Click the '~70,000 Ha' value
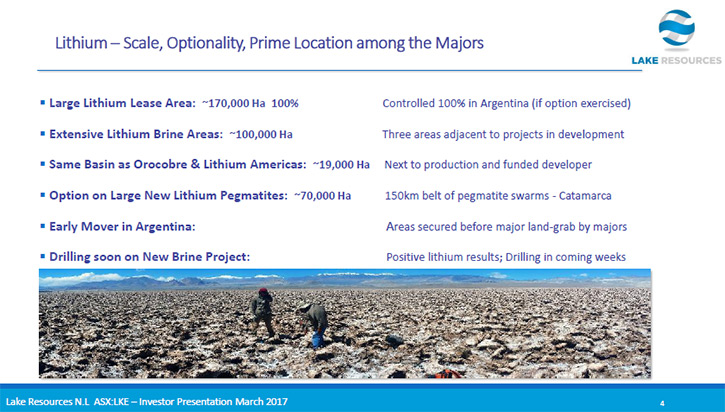Image resolution: width=725 pixels, height=412 pixels. point(323,196)
